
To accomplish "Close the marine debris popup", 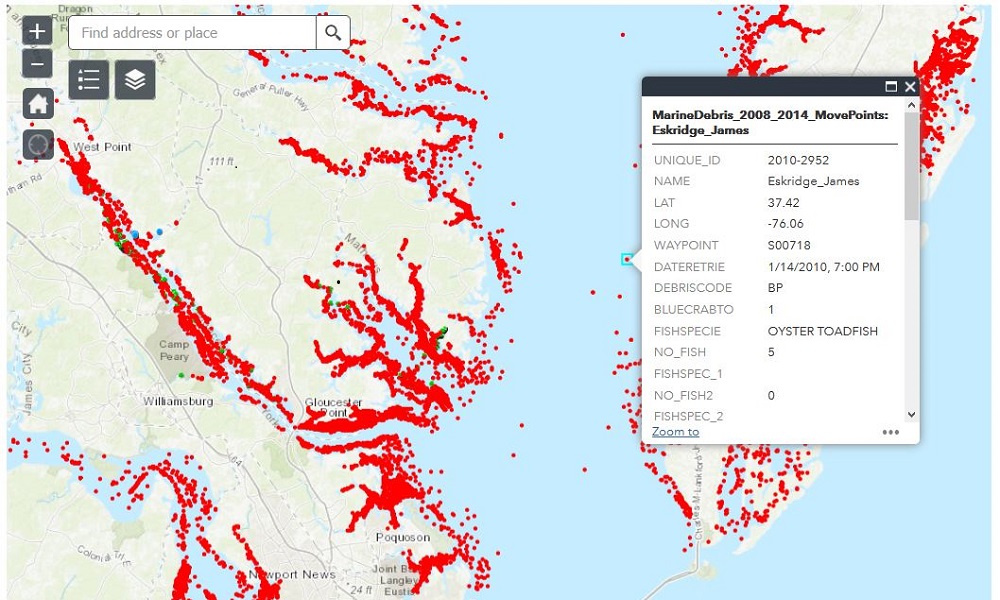I will point(910,88).
